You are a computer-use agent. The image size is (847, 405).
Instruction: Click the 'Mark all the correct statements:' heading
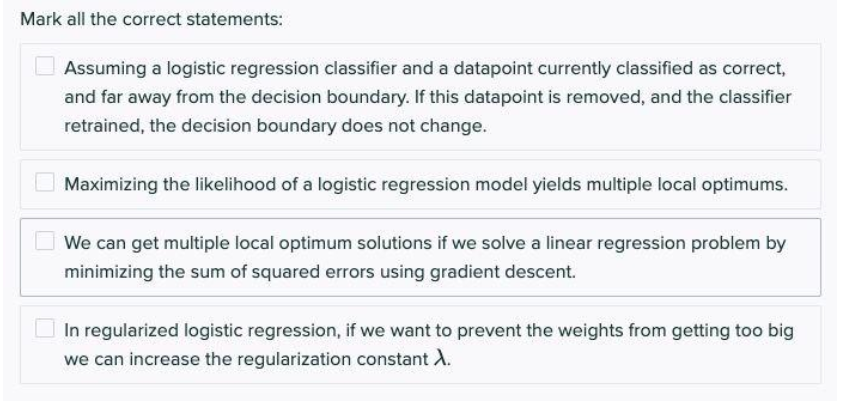pyautogui.click(x=151, y=19)
